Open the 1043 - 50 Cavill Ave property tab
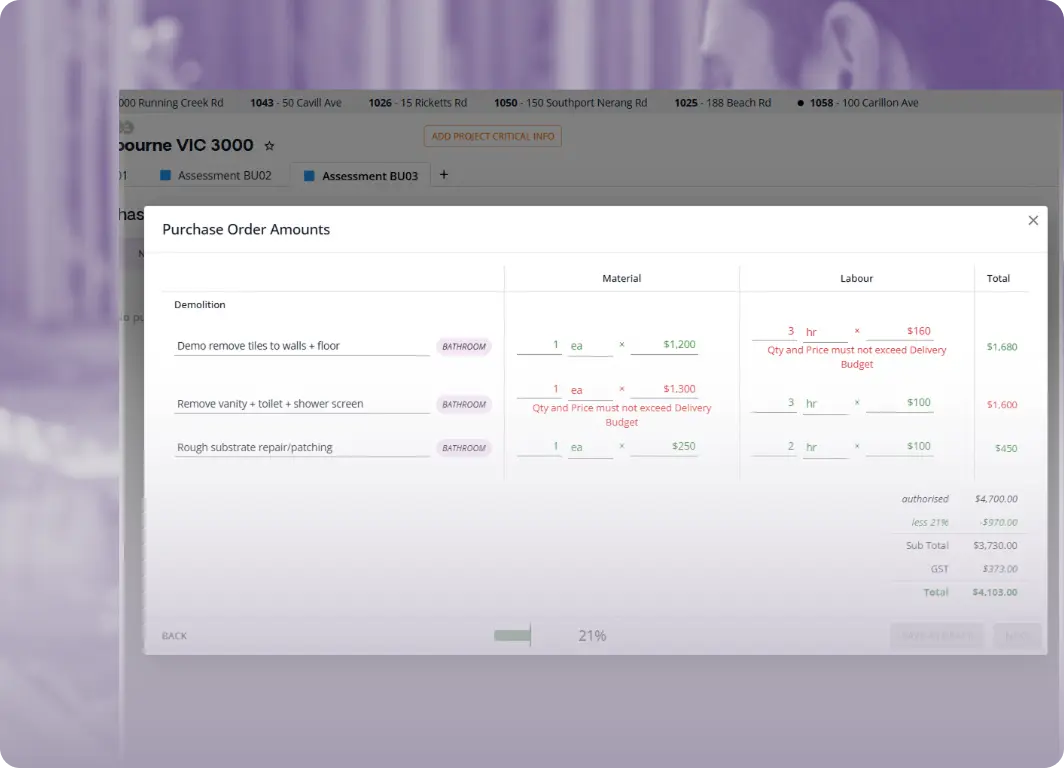The width and height of the screenshot is (1064, 768). point(296,102)
